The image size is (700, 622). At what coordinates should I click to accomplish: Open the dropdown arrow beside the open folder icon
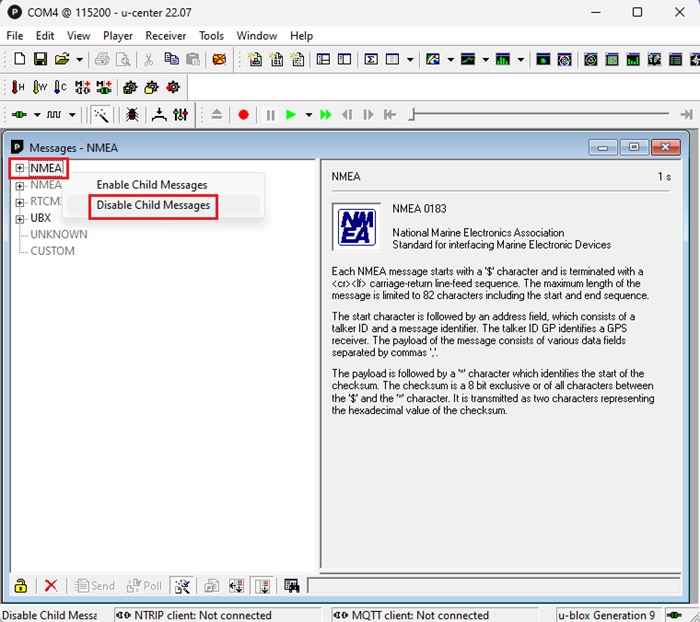[x=78, y=60]
